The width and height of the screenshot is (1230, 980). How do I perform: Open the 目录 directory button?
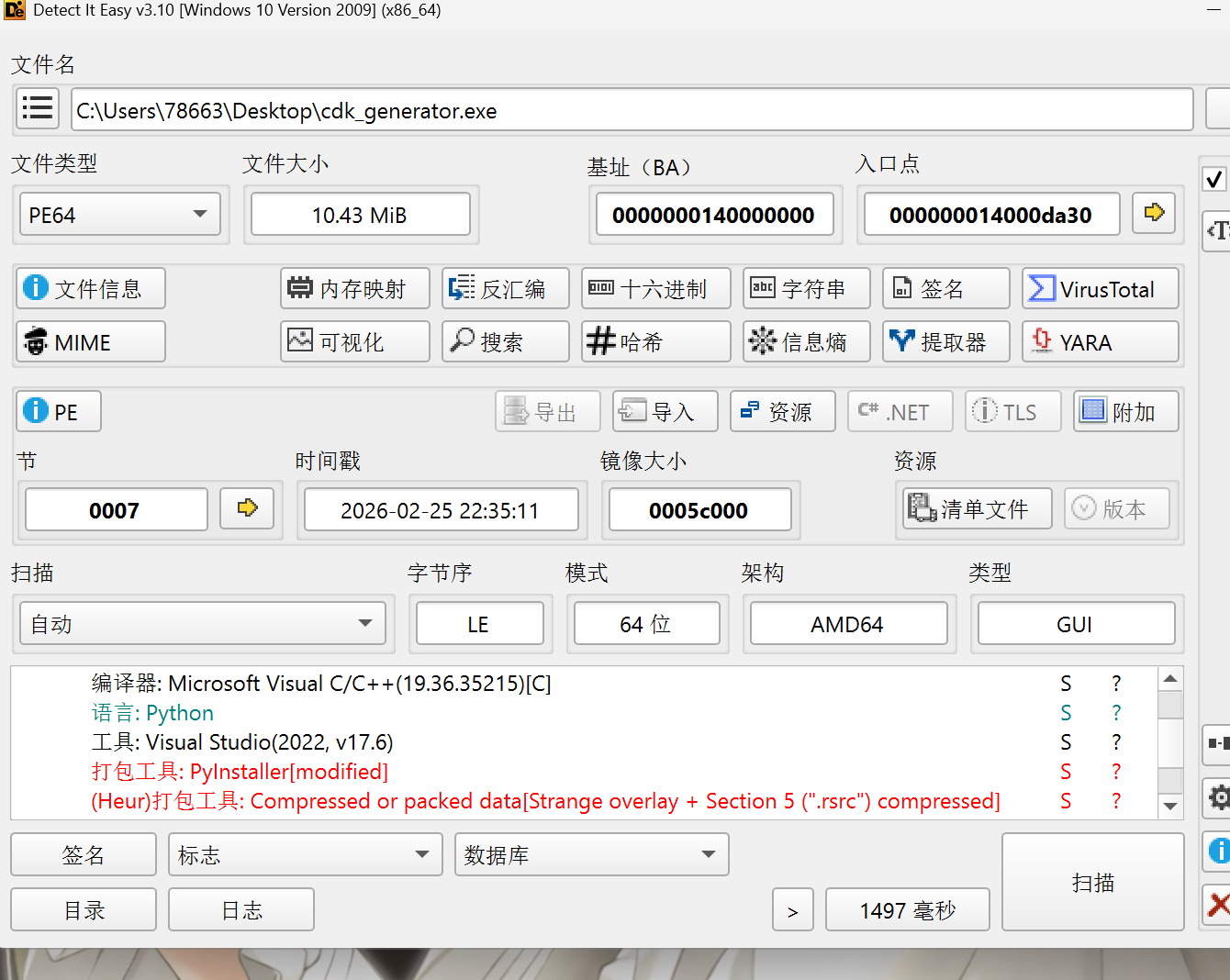coord(84,909)
